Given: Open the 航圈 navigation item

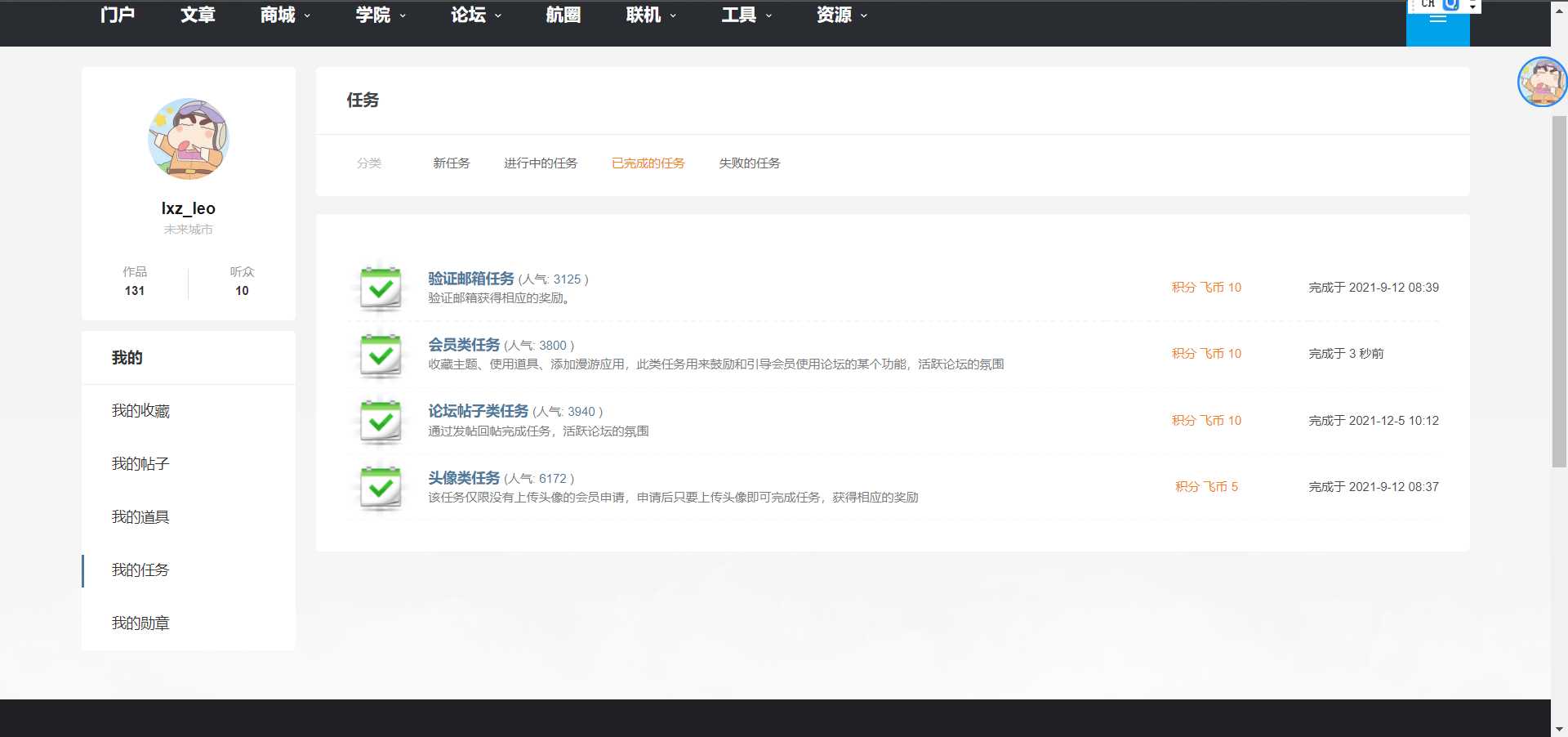Looking at the screenshot, I should [x=563, y=15].
